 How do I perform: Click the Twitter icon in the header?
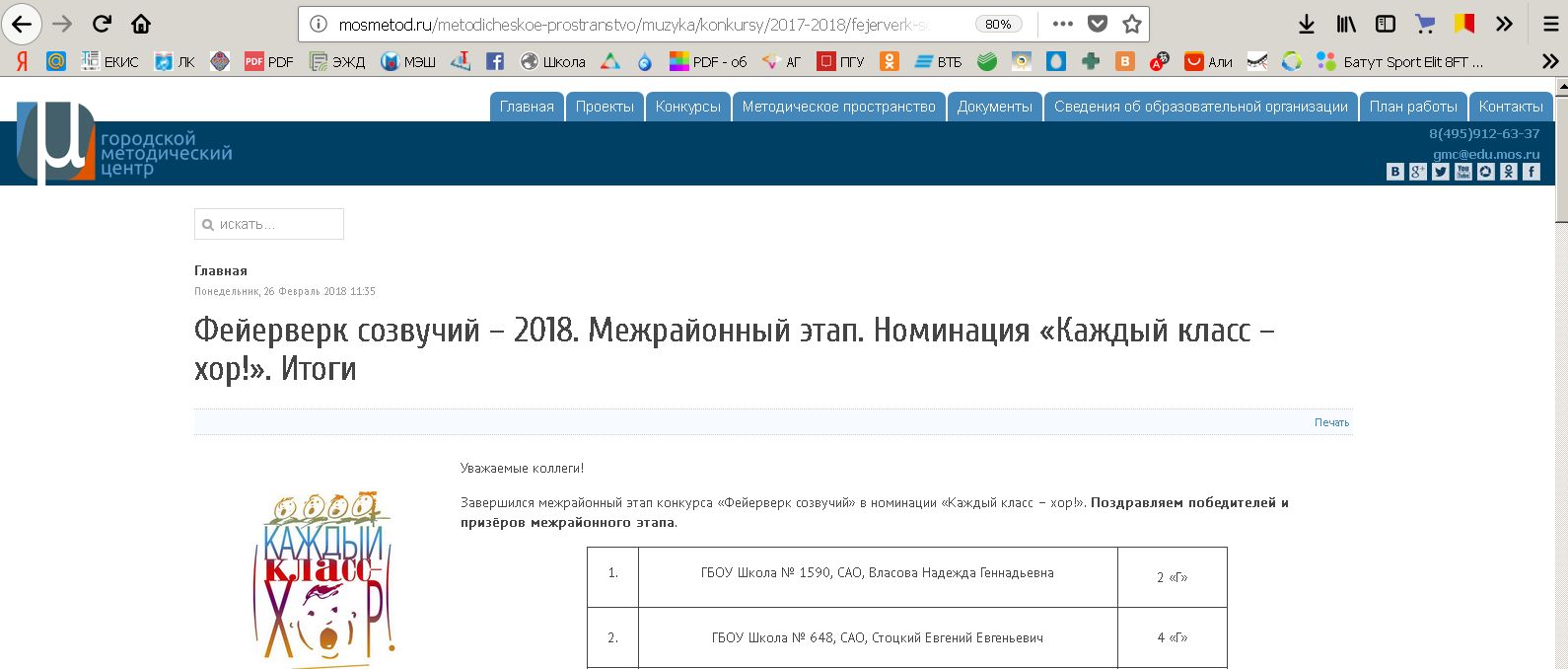point(1441,172)
